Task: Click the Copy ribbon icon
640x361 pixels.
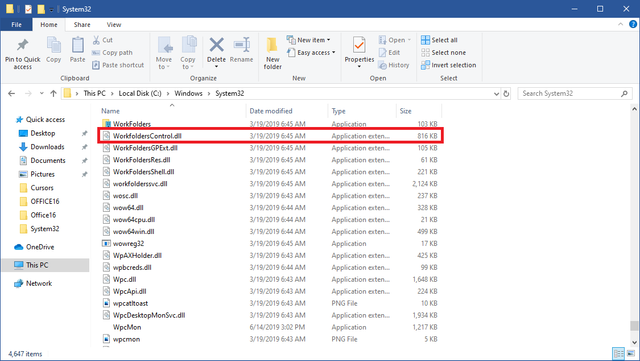Action: pos(53,50)
